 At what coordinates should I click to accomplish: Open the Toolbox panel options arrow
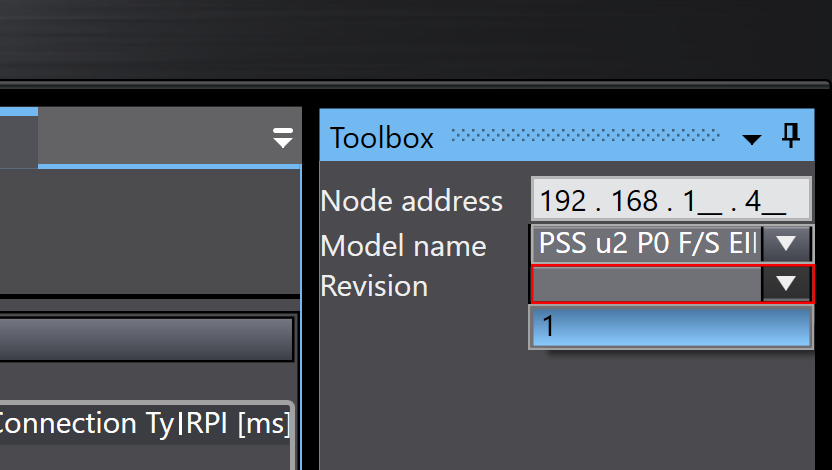click(x=751, y=140)
